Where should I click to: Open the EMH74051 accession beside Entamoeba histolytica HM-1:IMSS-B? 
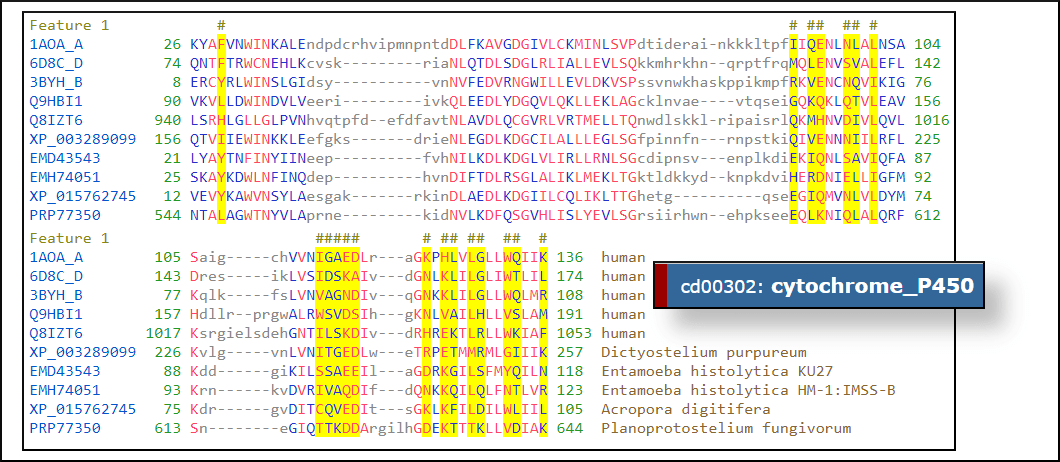[x=66, y=390]
